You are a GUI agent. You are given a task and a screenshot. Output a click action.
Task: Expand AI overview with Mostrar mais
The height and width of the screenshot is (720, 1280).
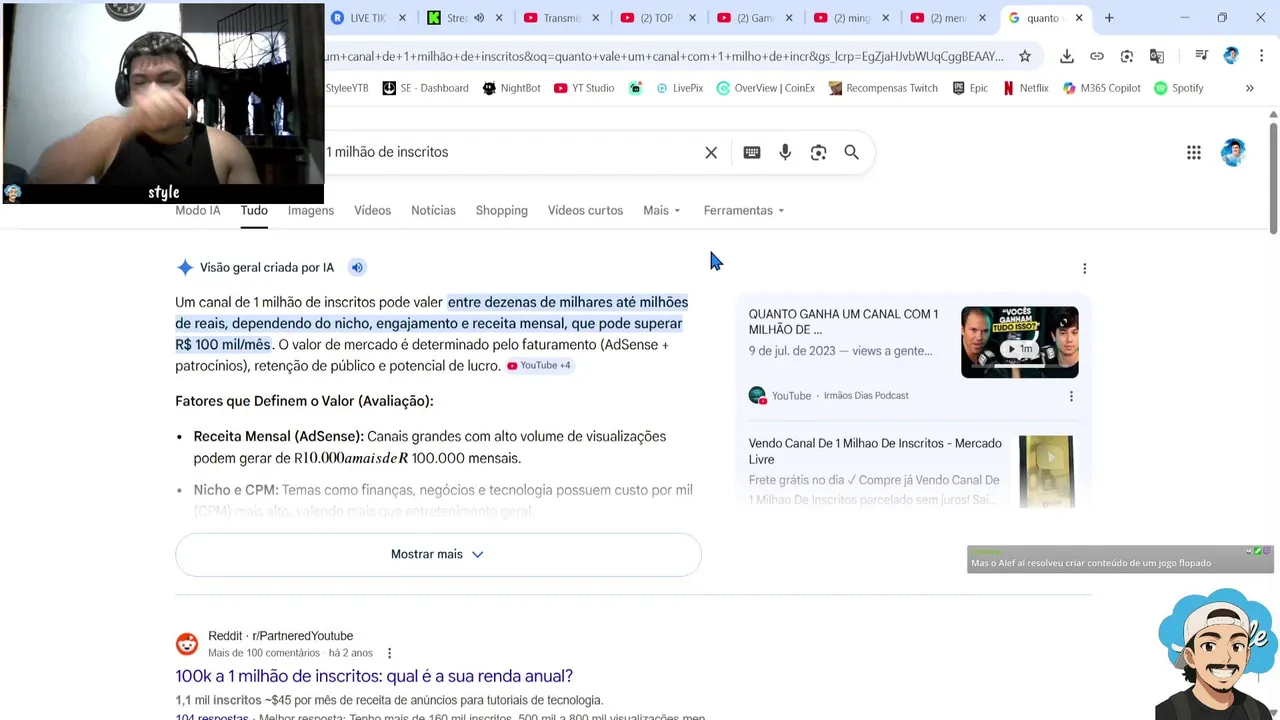pyautogui.click(x=438, y=554)
